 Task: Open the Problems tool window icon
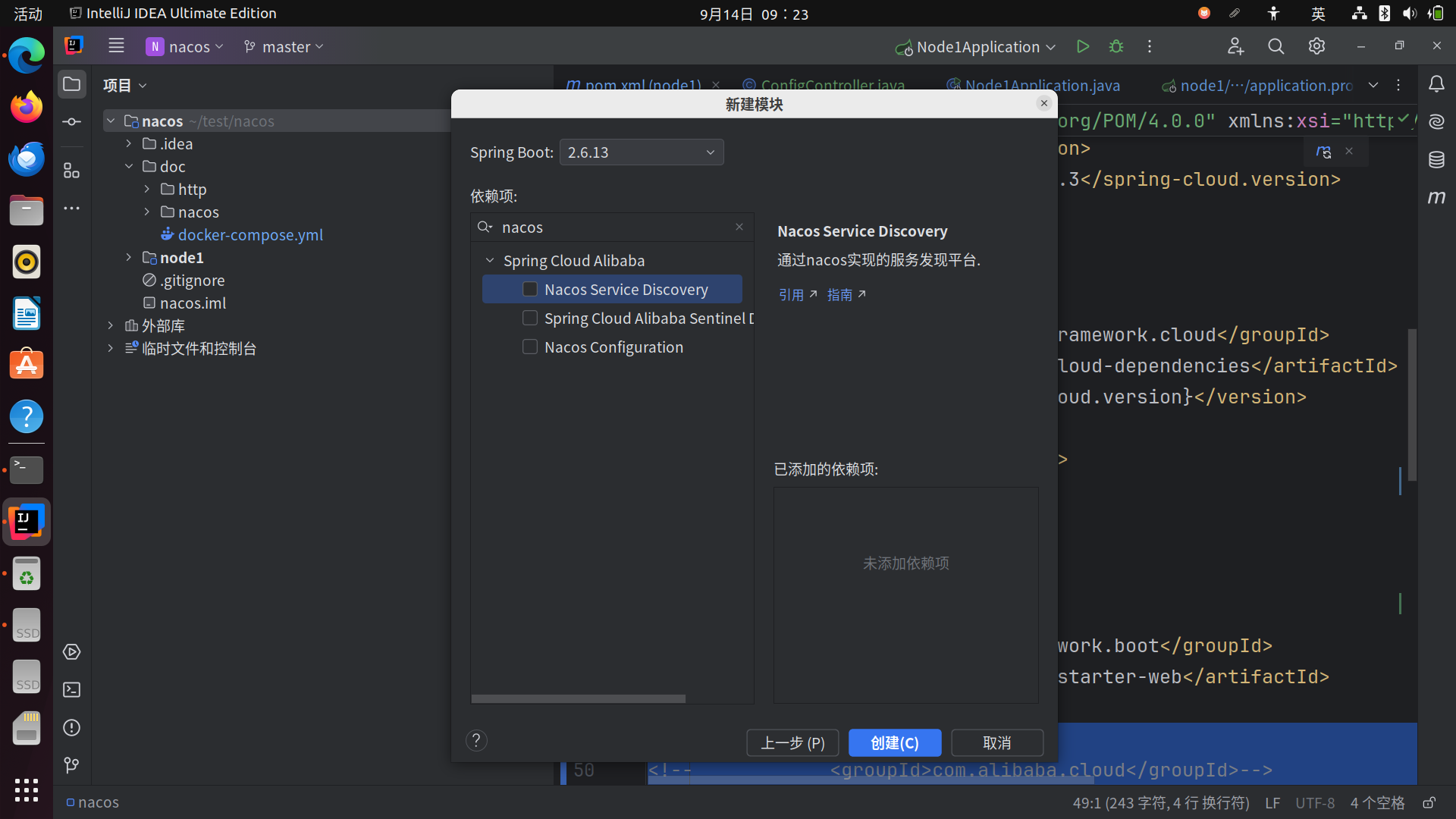[72, 728]
